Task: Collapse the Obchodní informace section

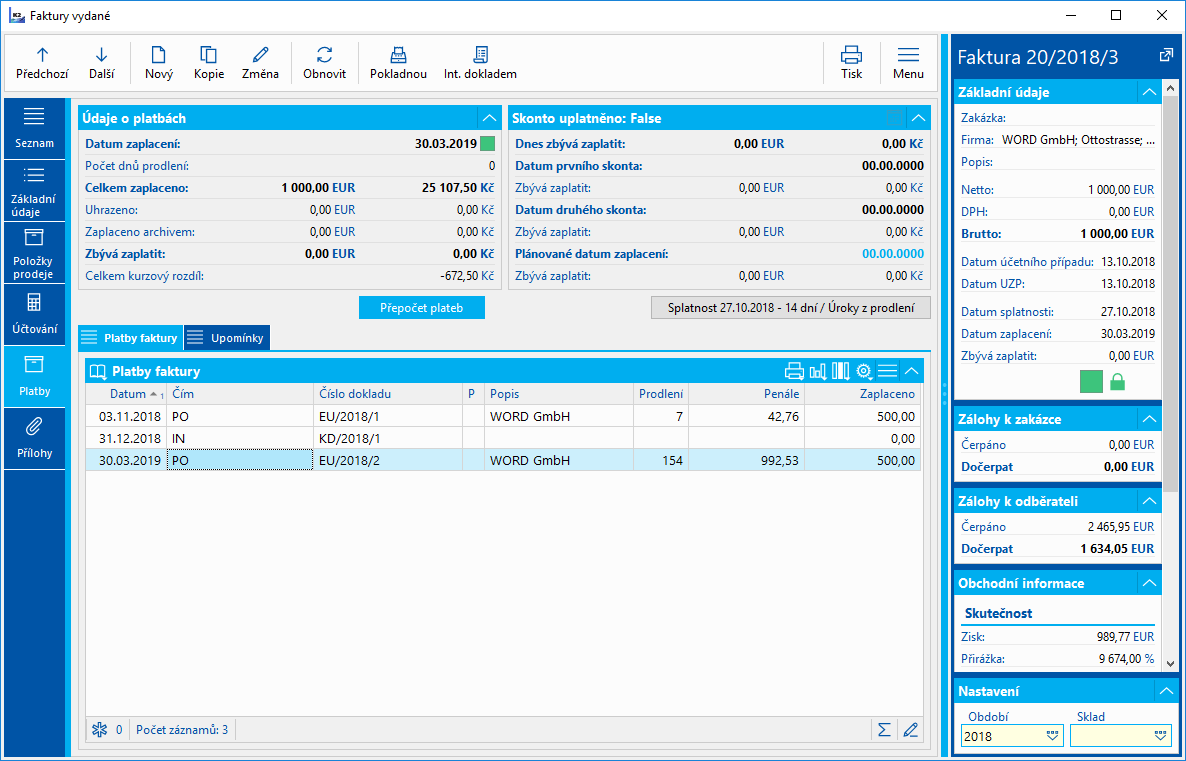Action: (x=1148, y=583)
